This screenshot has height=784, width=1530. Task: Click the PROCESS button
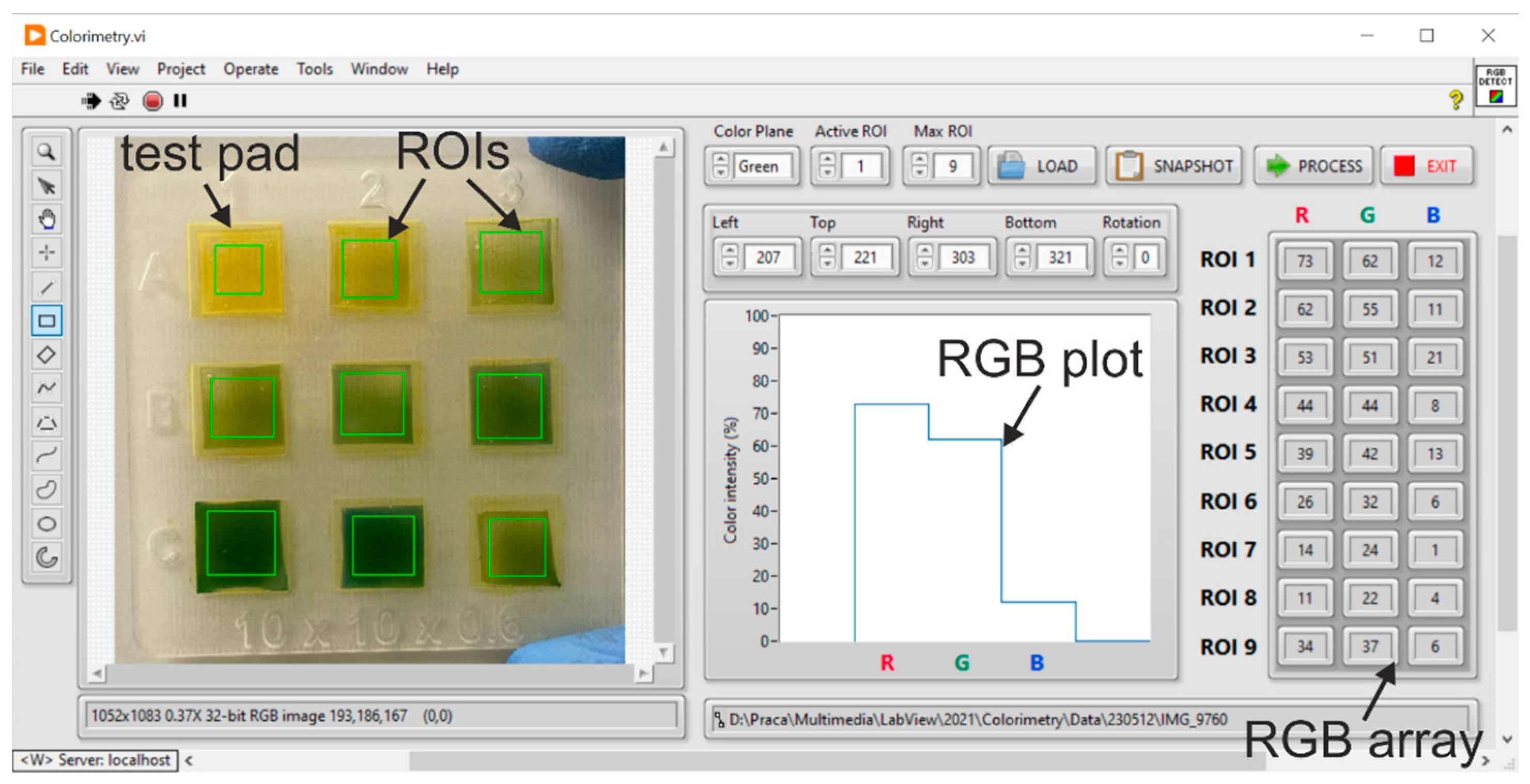point(1313,166)
